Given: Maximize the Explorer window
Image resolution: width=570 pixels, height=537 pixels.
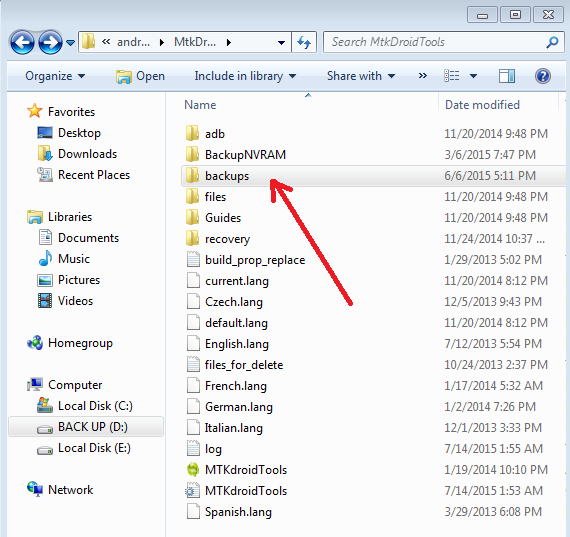Looking at the screenshot, I should 515,15.
